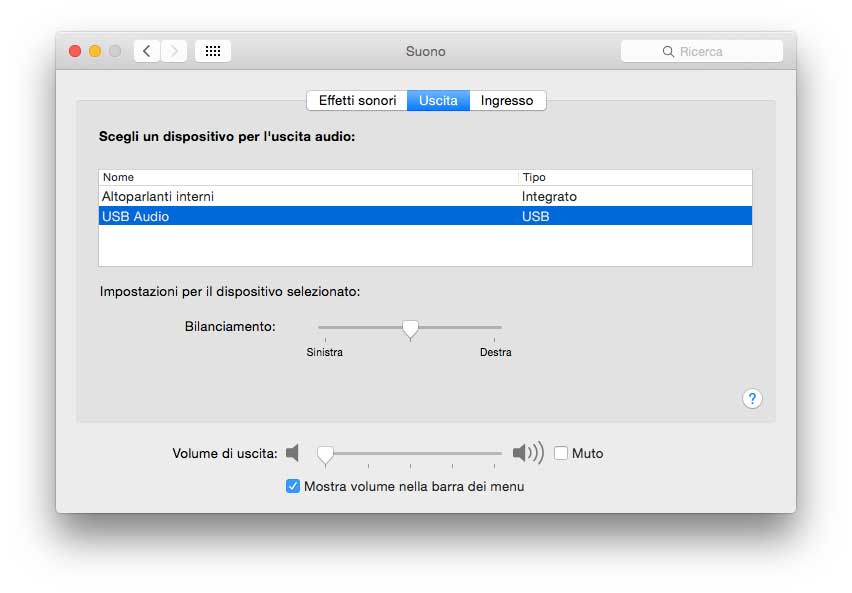This screenshot has height=593, width=852.
Task: Open the Ingresso tab
Action: pyautogui.click(x=507, y=101)
